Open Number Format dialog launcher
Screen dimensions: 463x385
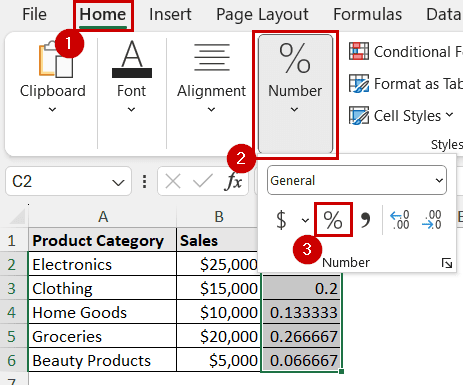point(447,263)
